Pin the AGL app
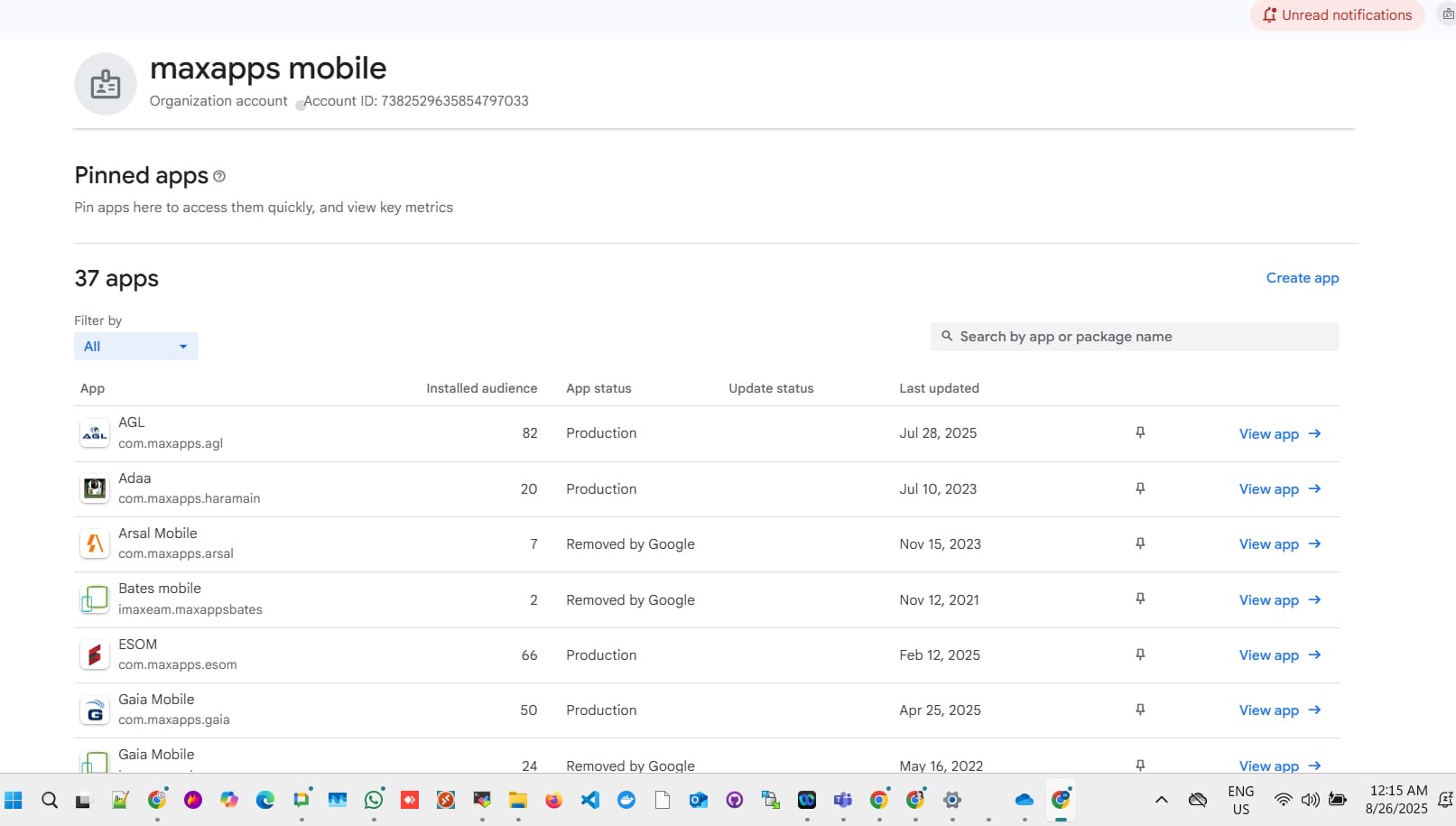The height and width of the screenshot is (826, 1456). click(x=1140, y=433)
